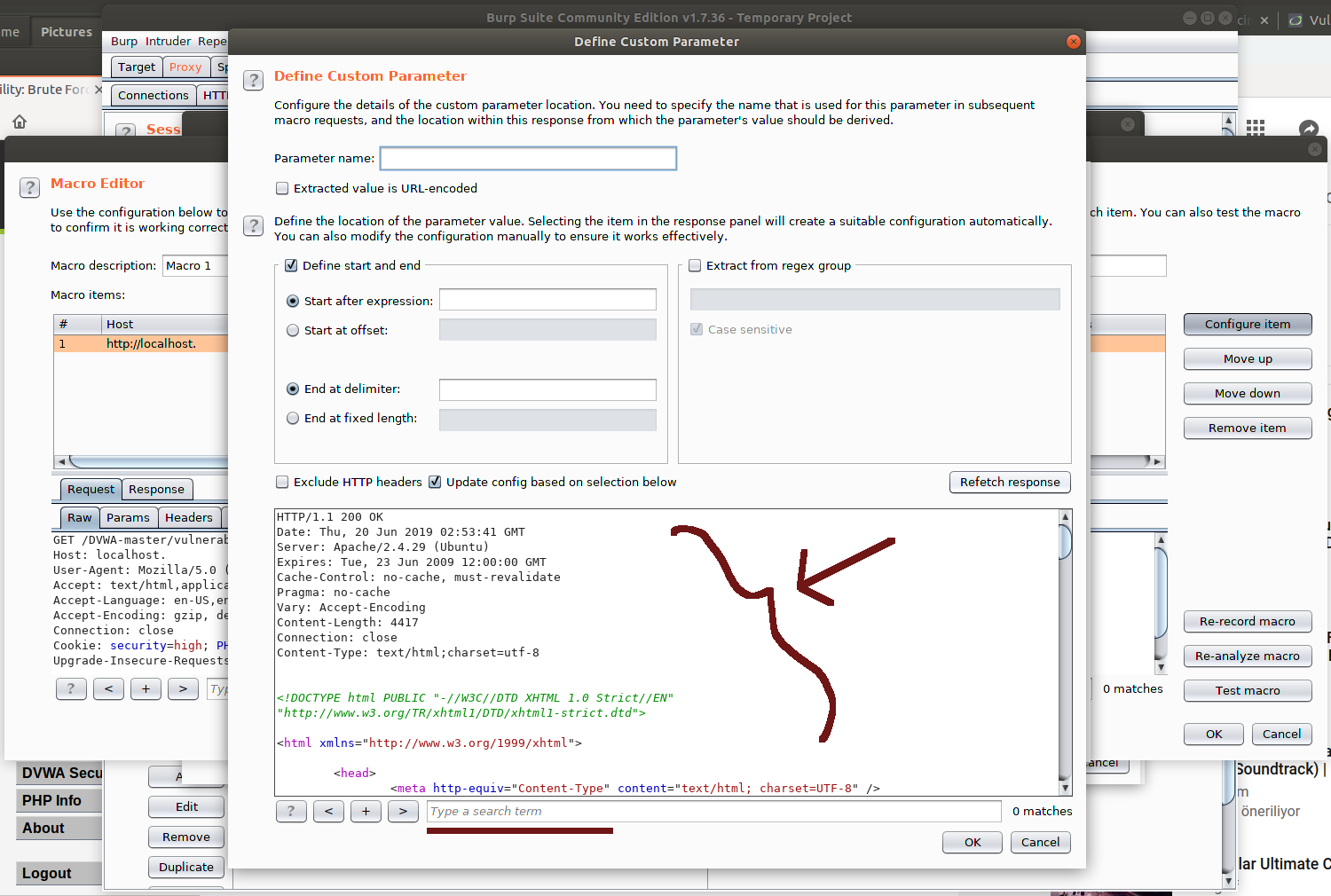Image resolution: width=1331 pixels, height=896 pixels.
Task: Open help icon beside parameter location description
Action: 253,225
